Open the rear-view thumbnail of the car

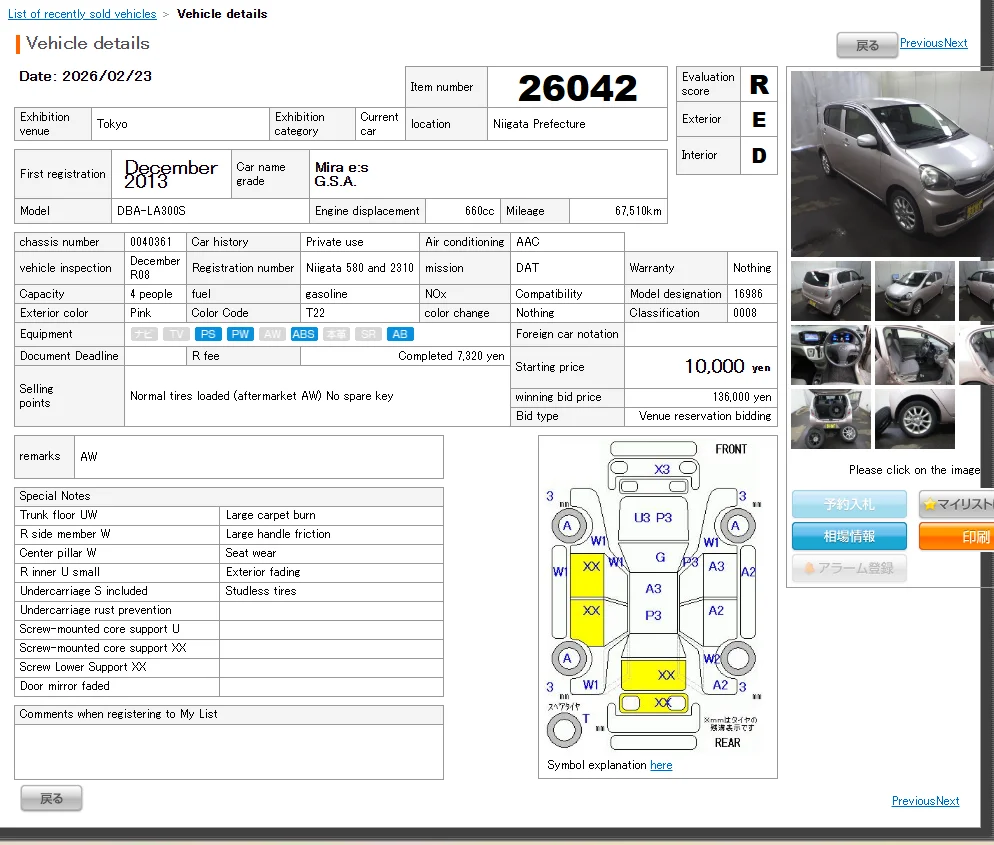(830, 291)
